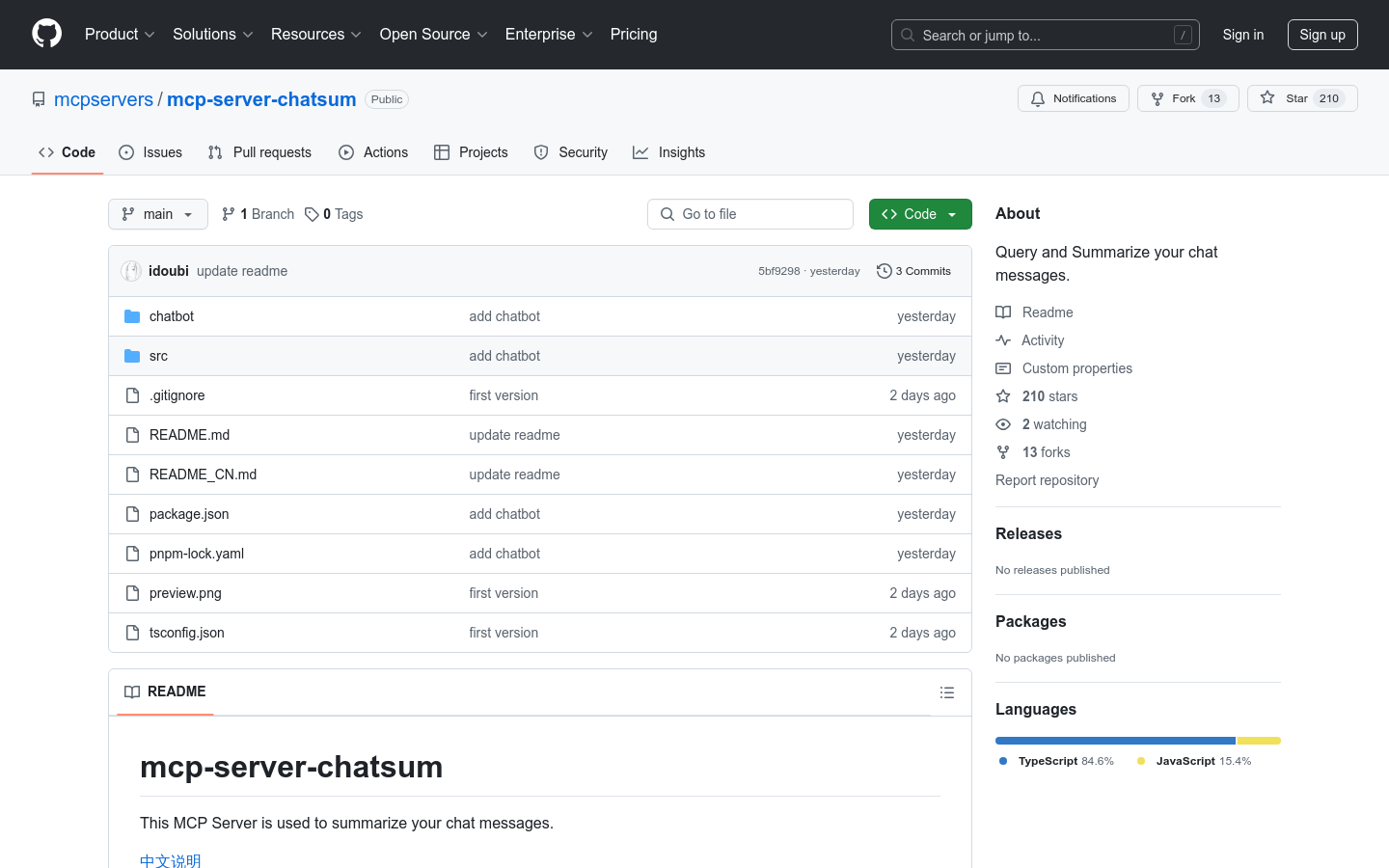Click the src folder icon
This screenshot has height=868, width=1389.
point(132,356)
